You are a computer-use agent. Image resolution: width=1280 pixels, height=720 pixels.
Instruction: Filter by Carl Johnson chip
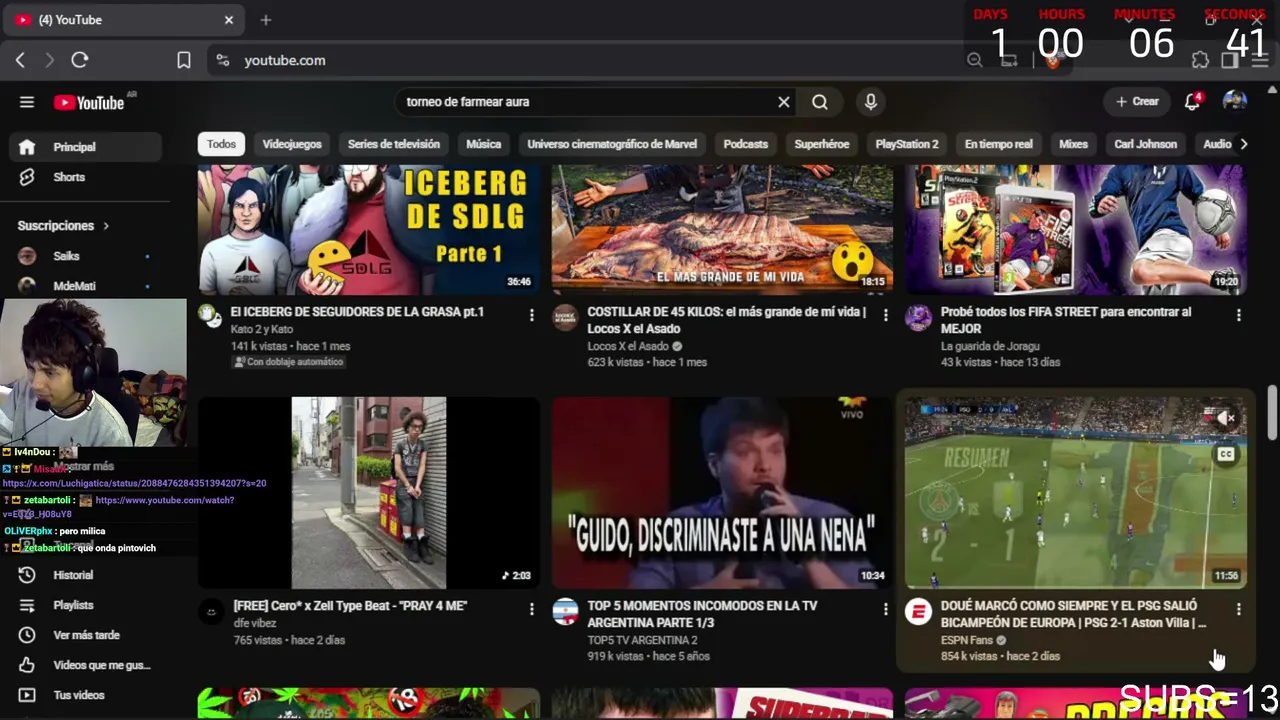point(1146,144)
